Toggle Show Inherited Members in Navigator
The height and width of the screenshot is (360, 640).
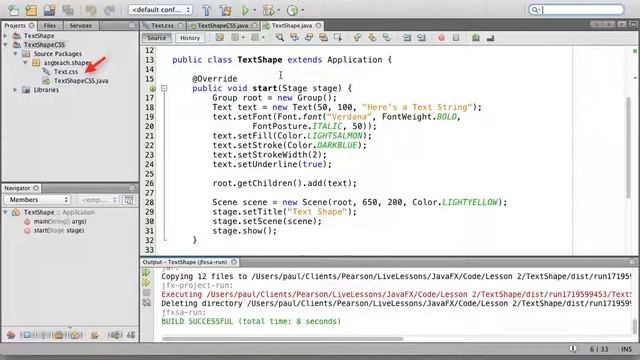tap(11, 335)
